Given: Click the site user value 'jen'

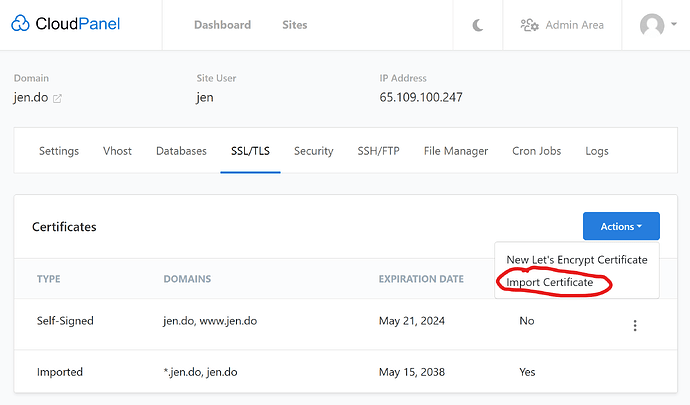Looking at the screenshot, I should point(205,97).
